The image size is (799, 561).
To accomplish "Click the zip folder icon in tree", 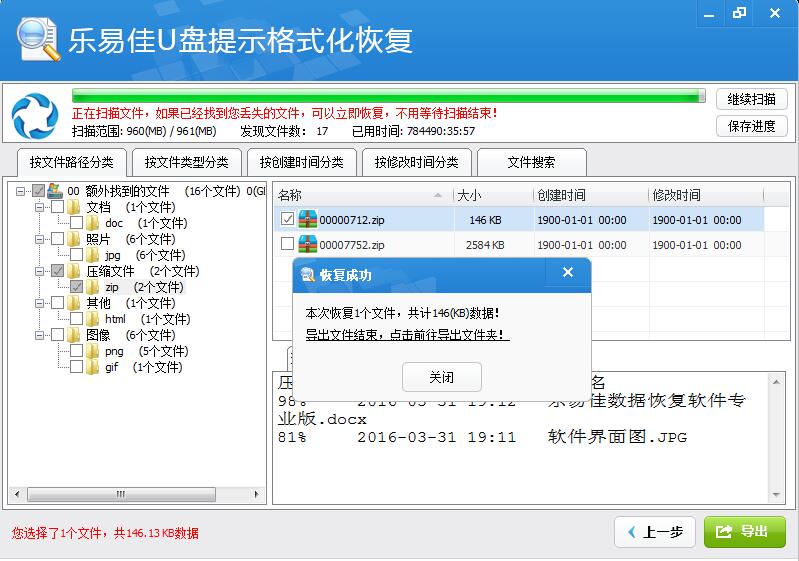I will (93, 287).
